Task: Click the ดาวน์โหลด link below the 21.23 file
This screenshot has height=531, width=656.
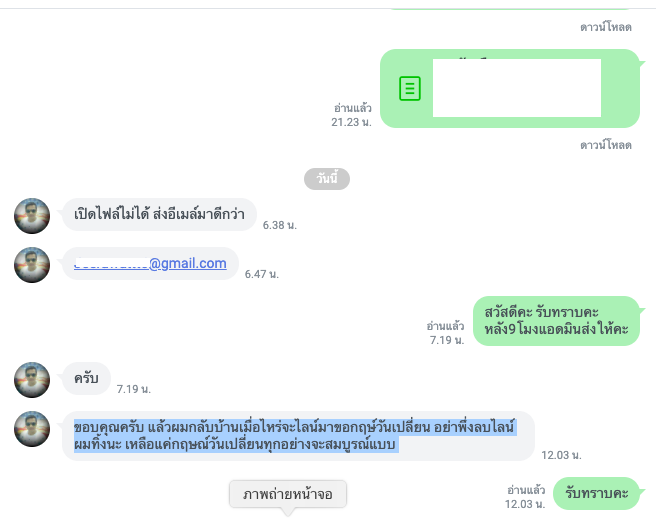Action: [x=606, y=145]
